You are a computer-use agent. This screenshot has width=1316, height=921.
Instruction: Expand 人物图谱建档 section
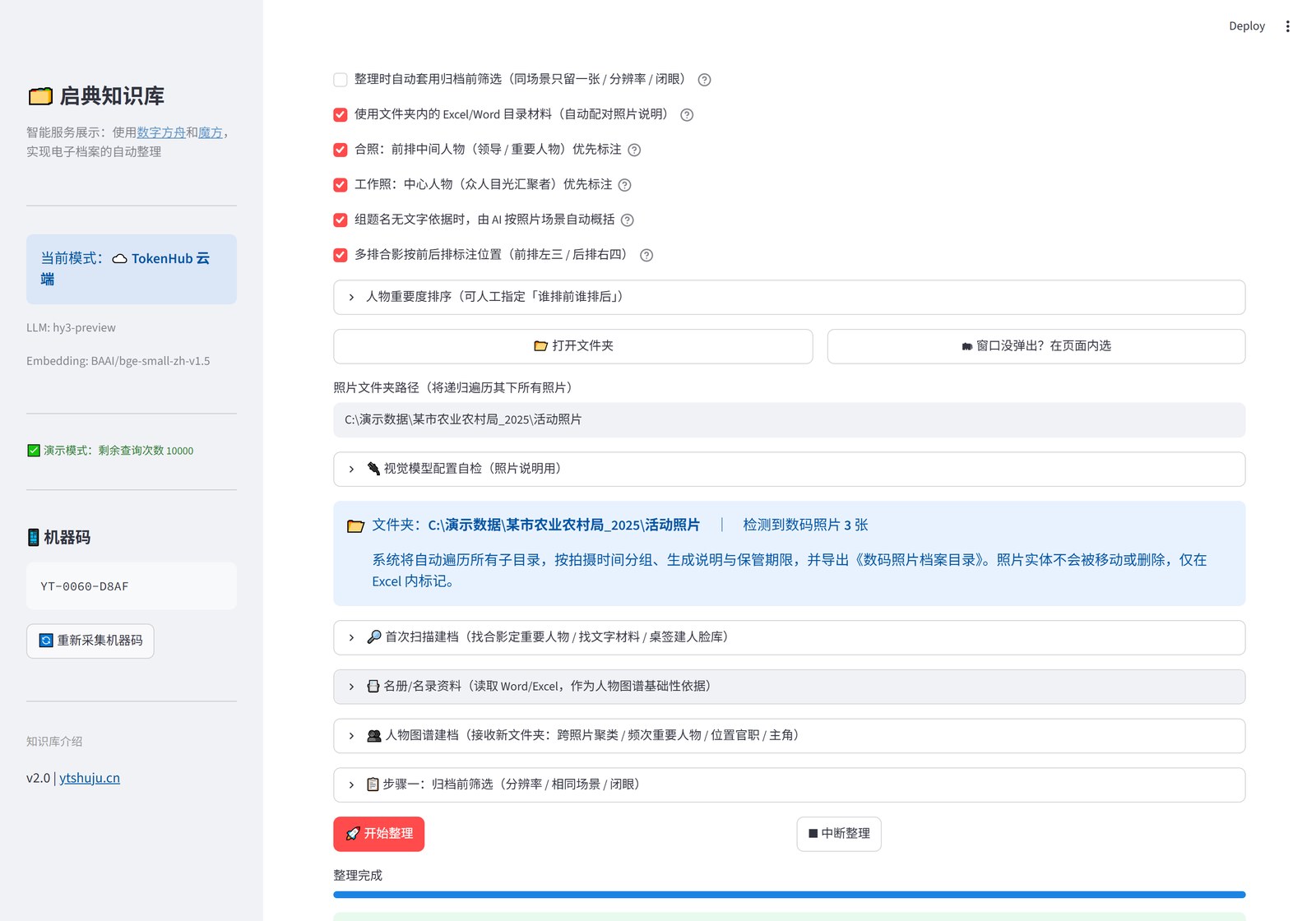[789, 736]
